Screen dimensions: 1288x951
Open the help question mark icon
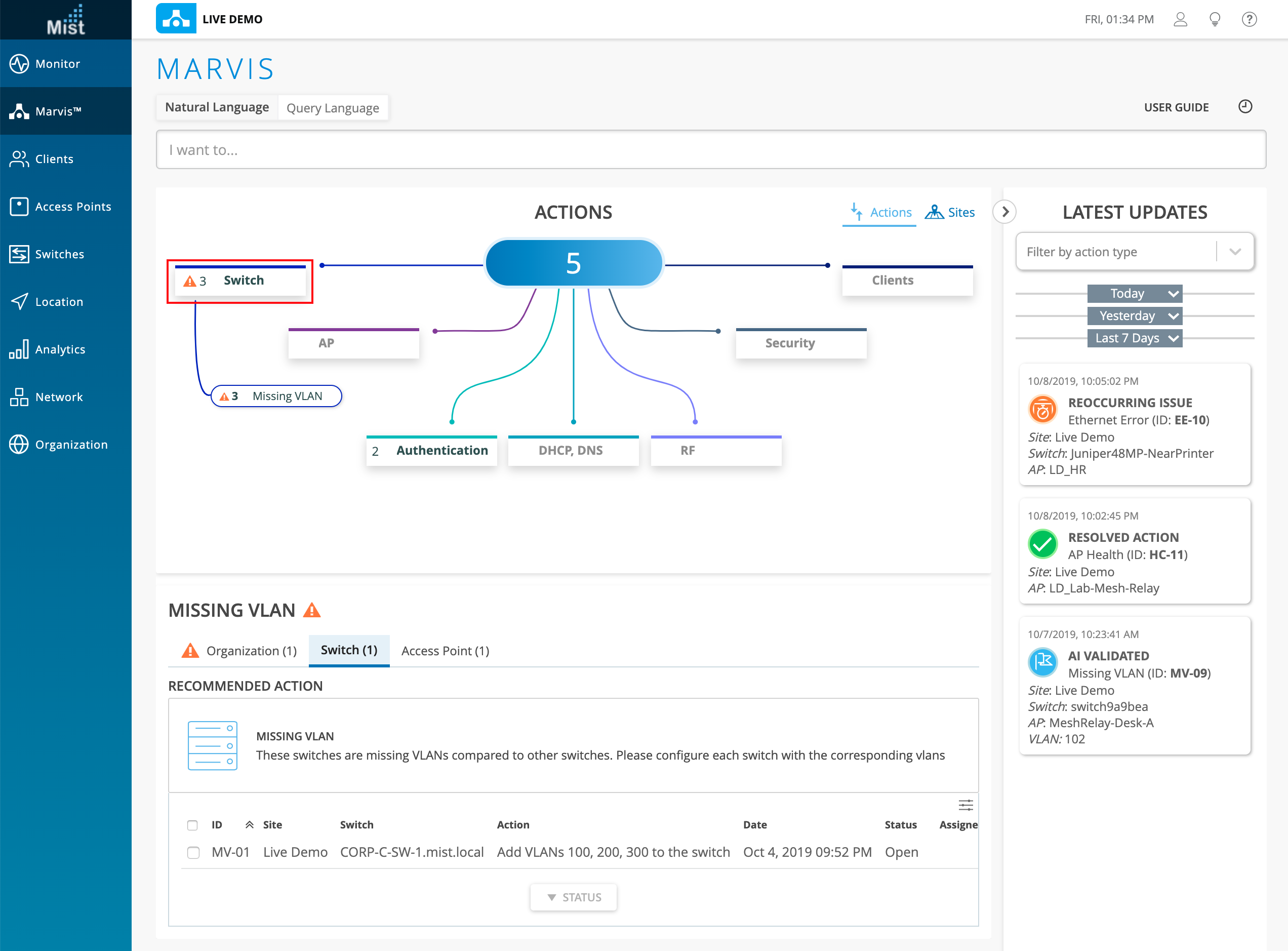click(1249, 20)
